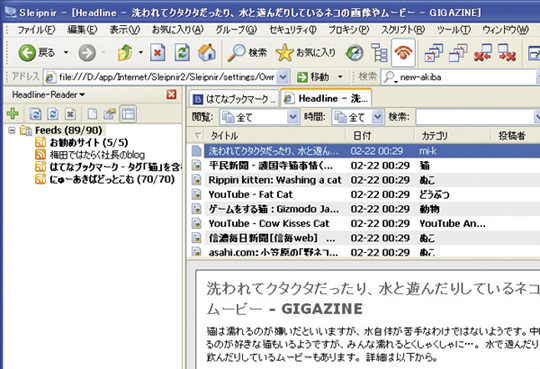Click the second refresh feeds icon
This screenshot has height=369, width=540.
point(53,114)
